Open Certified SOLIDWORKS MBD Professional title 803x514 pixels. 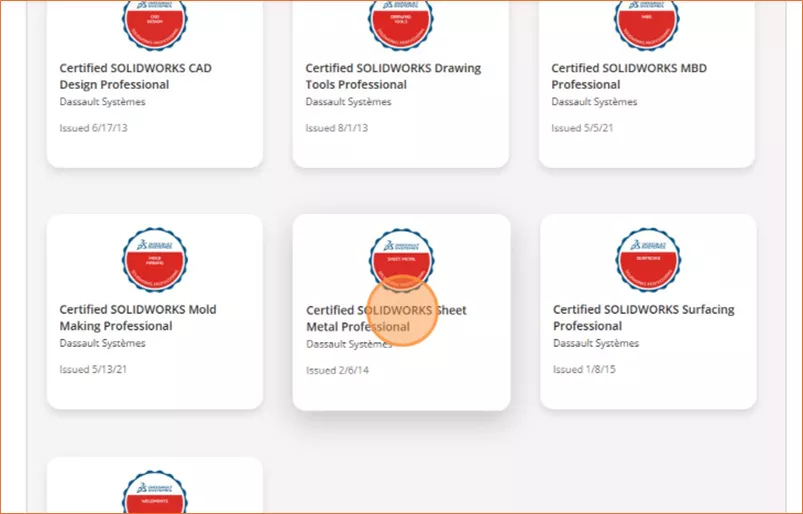pyautogui.click(x=629, y=76)
